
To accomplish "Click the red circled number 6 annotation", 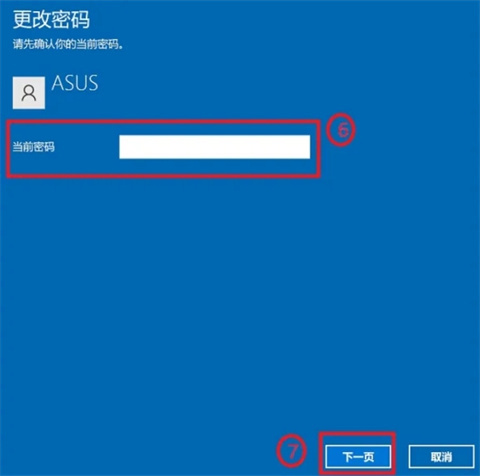I will click(x=341, y=130).
